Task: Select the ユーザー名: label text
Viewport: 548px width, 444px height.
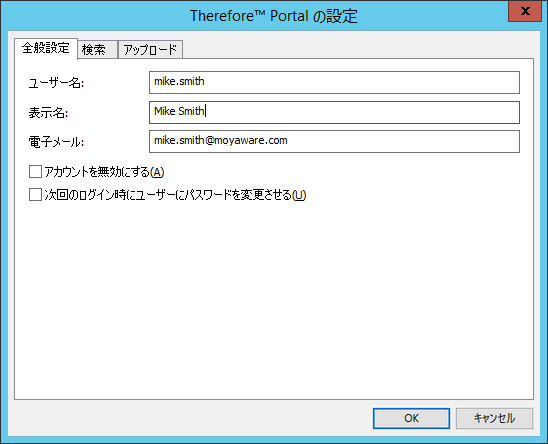Action: [x=56, y=83]
